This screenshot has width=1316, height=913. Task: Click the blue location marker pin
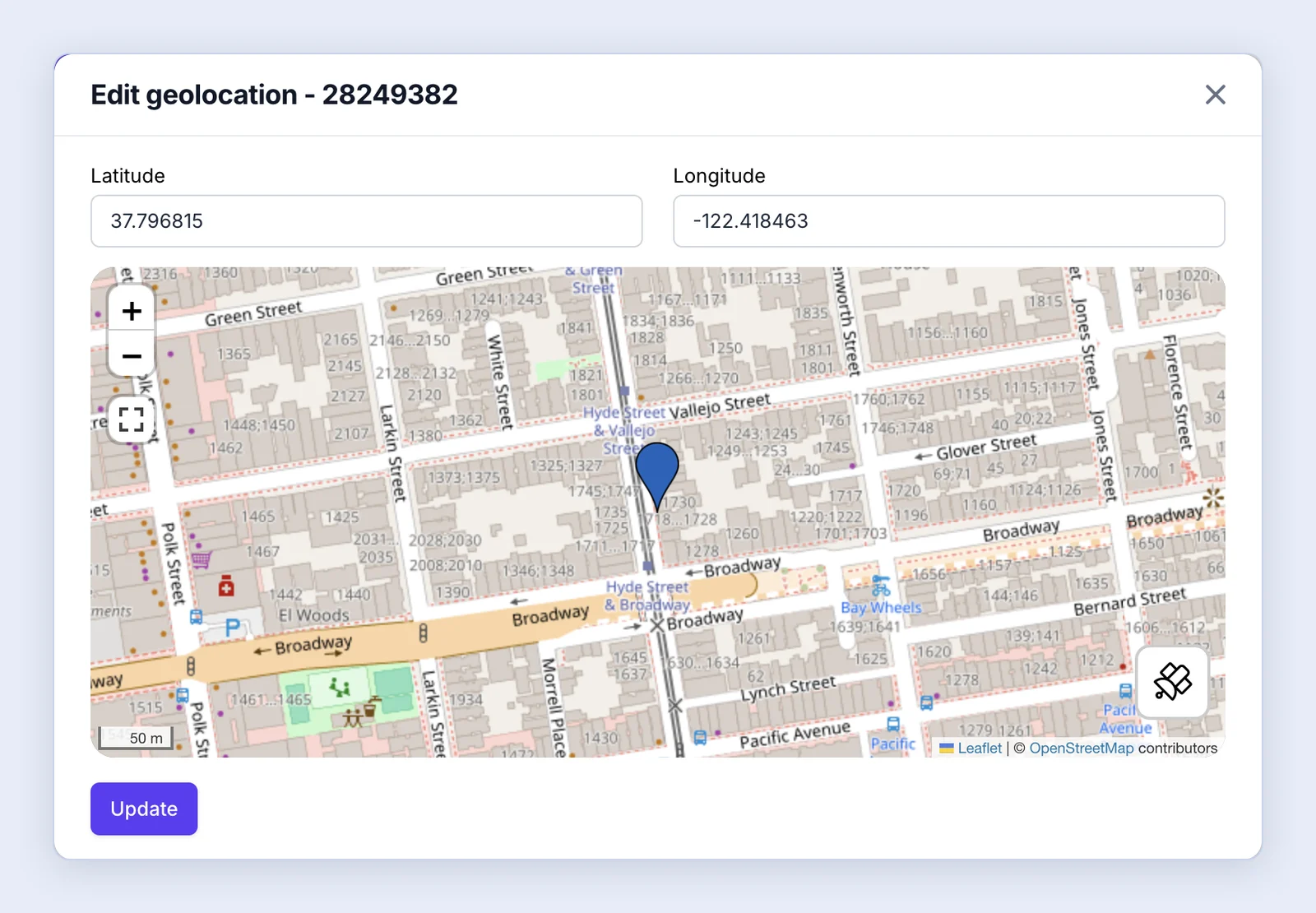coord(657,477)
